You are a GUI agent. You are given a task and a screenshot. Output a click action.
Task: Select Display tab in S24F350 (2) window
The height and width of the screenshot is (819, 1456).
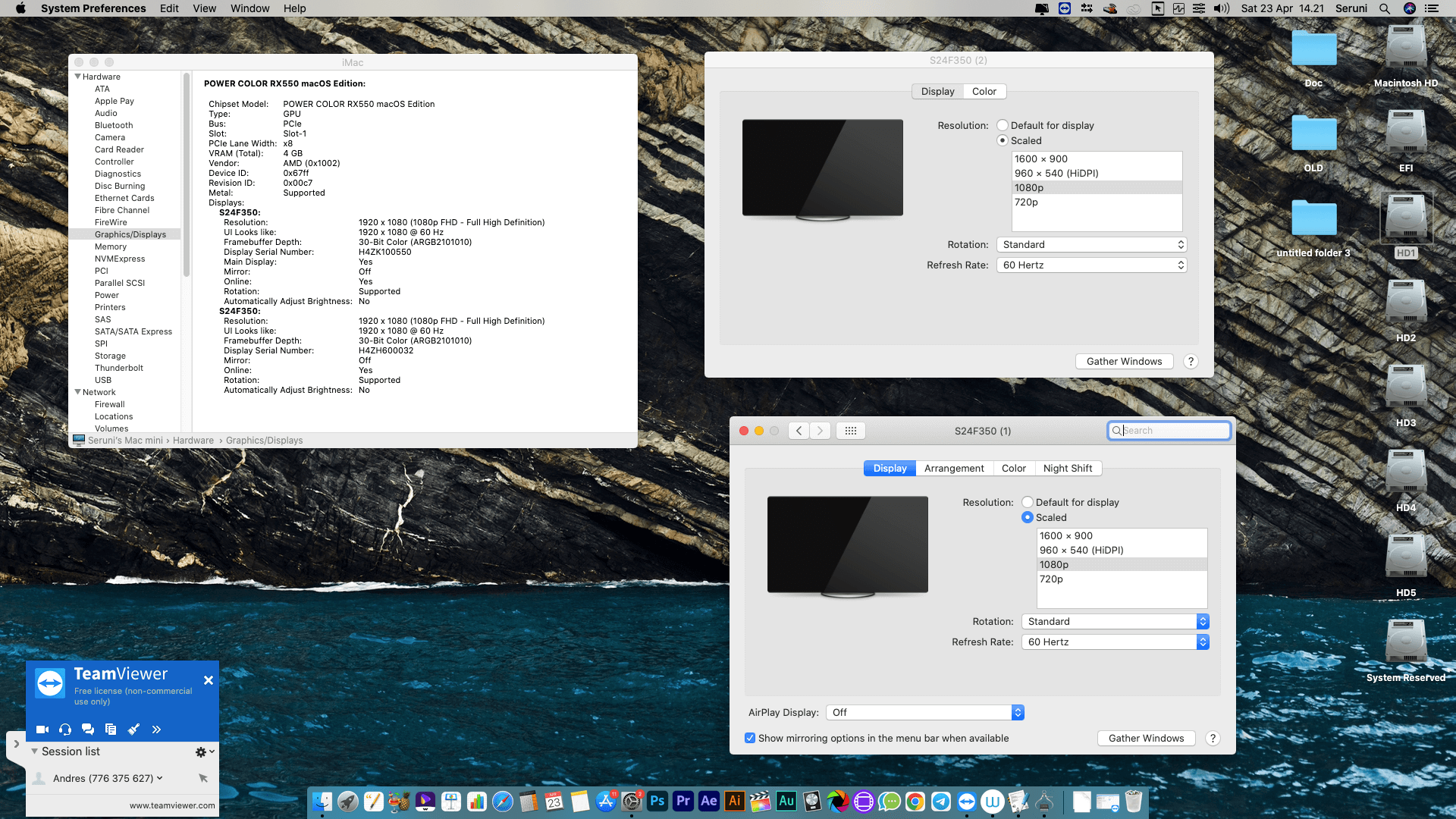click(x=937, y=92)
